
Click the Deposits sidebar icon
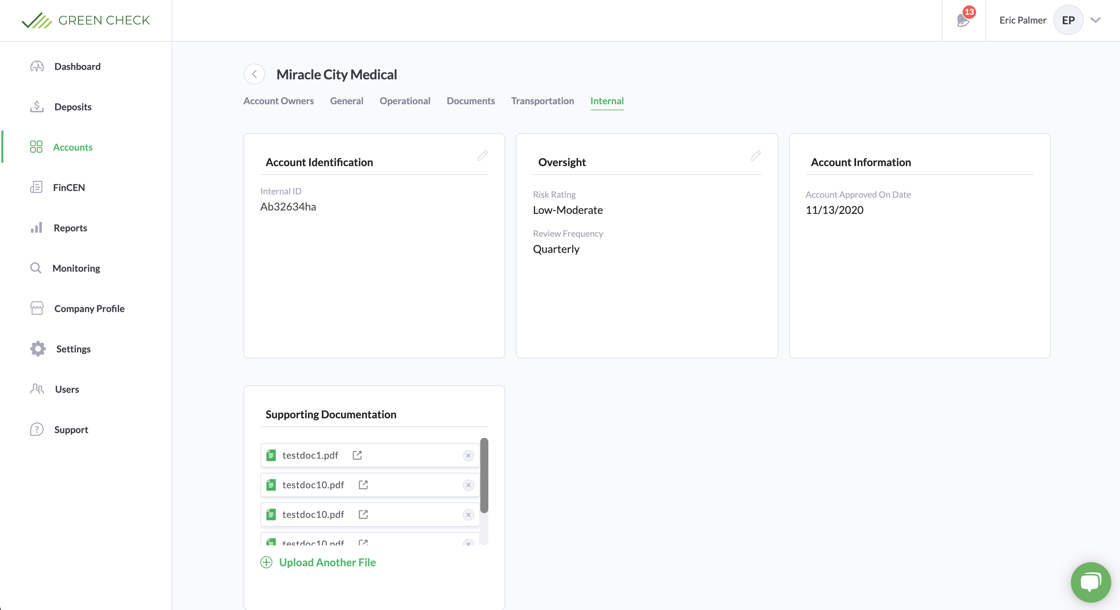click(x=37, y=106)
